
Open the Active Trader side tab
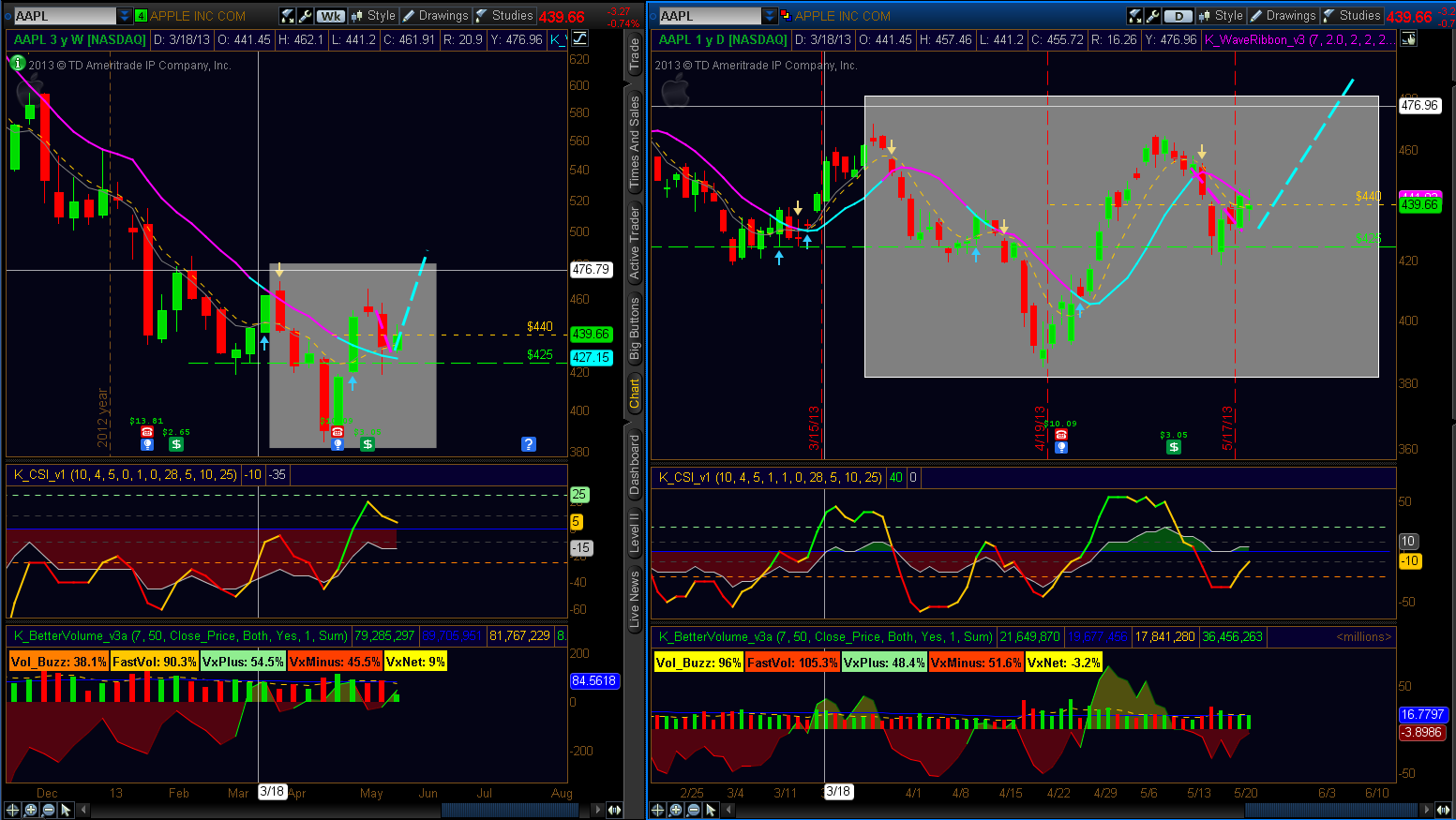(x=635, y=243)
